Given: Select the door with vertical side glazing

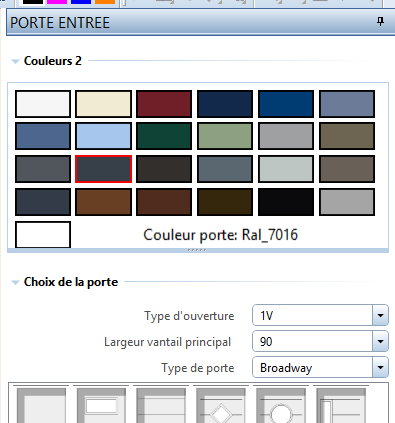Looking at the screenshot, I should (341, 404).
